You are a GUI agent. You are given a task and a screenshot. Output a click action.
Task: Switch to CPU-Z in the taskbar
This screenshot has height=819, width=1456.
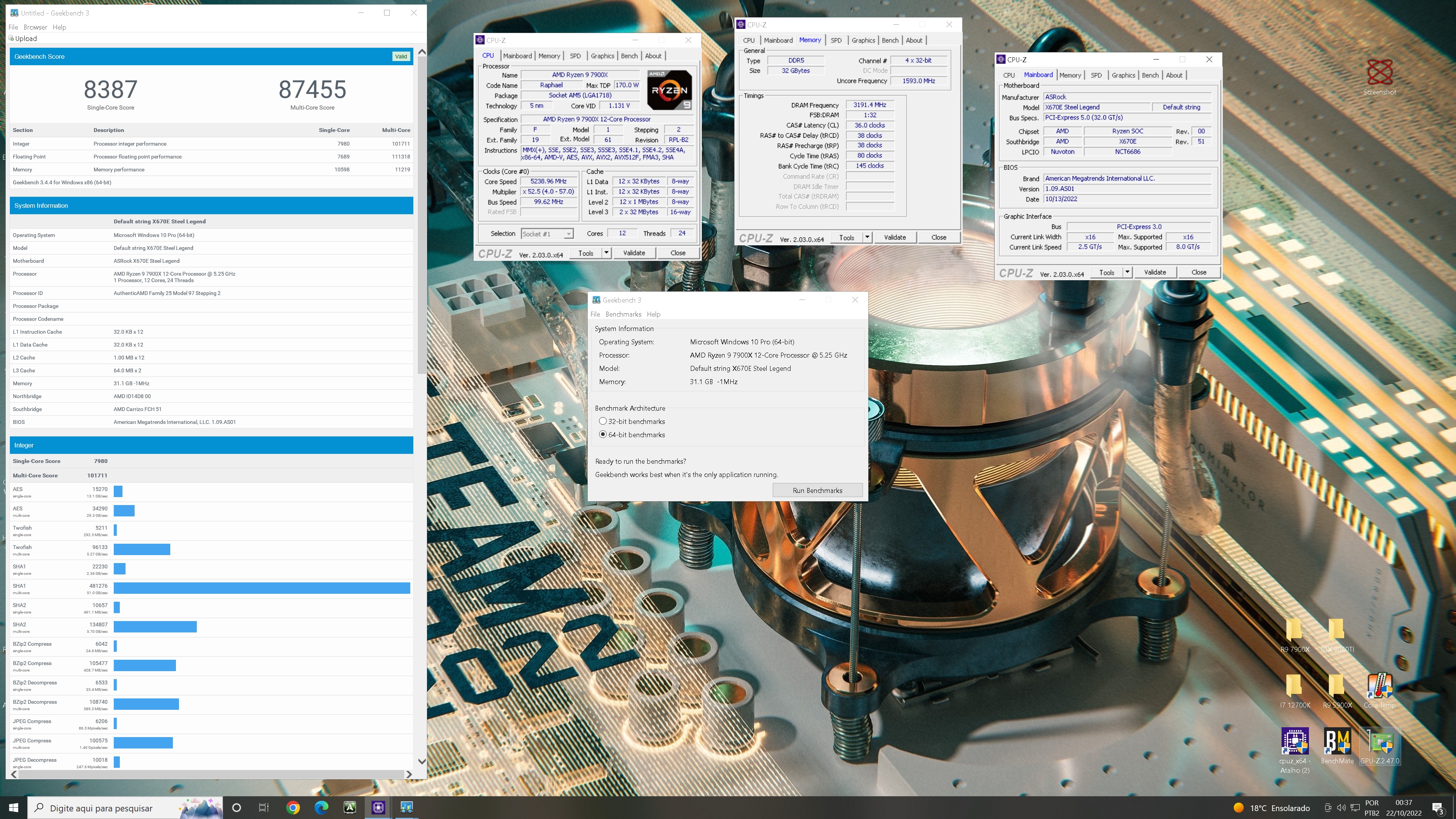point(378,808)
